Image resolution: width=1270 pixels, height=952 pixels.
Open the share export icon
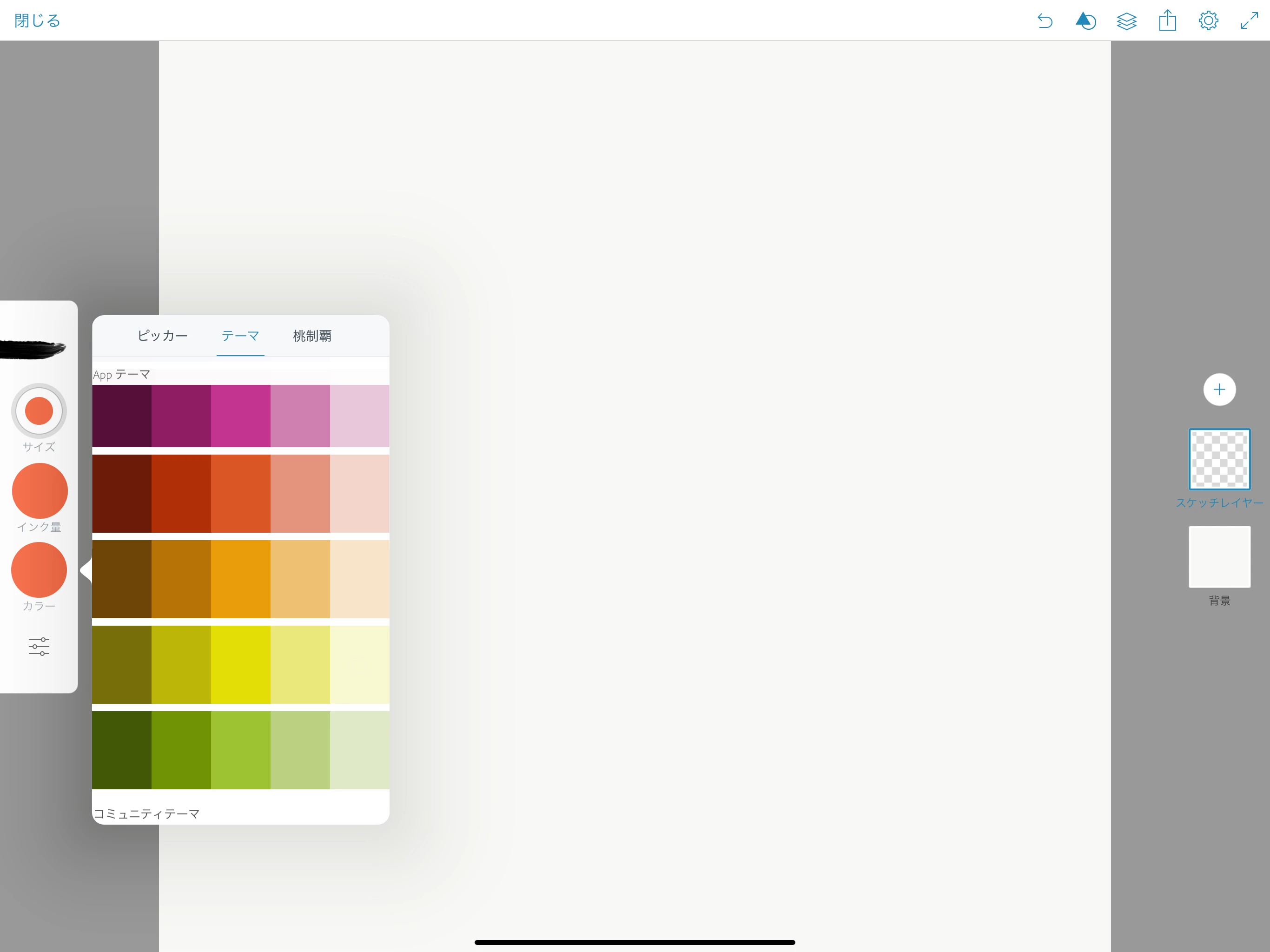pos(1167,20)
